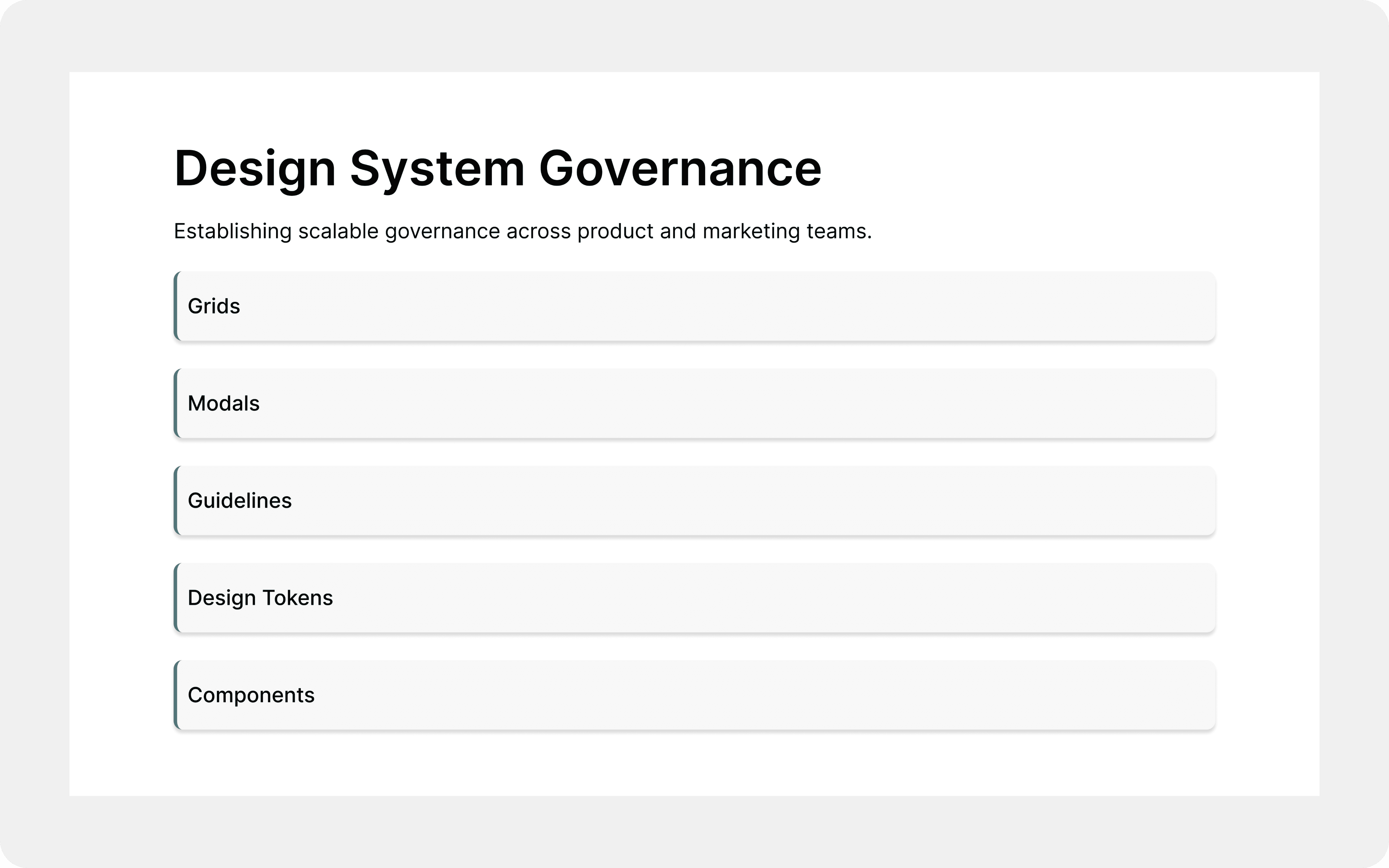Open the Components section card
The height and width of the screenshot is (868, 1389).
[694, 695]
